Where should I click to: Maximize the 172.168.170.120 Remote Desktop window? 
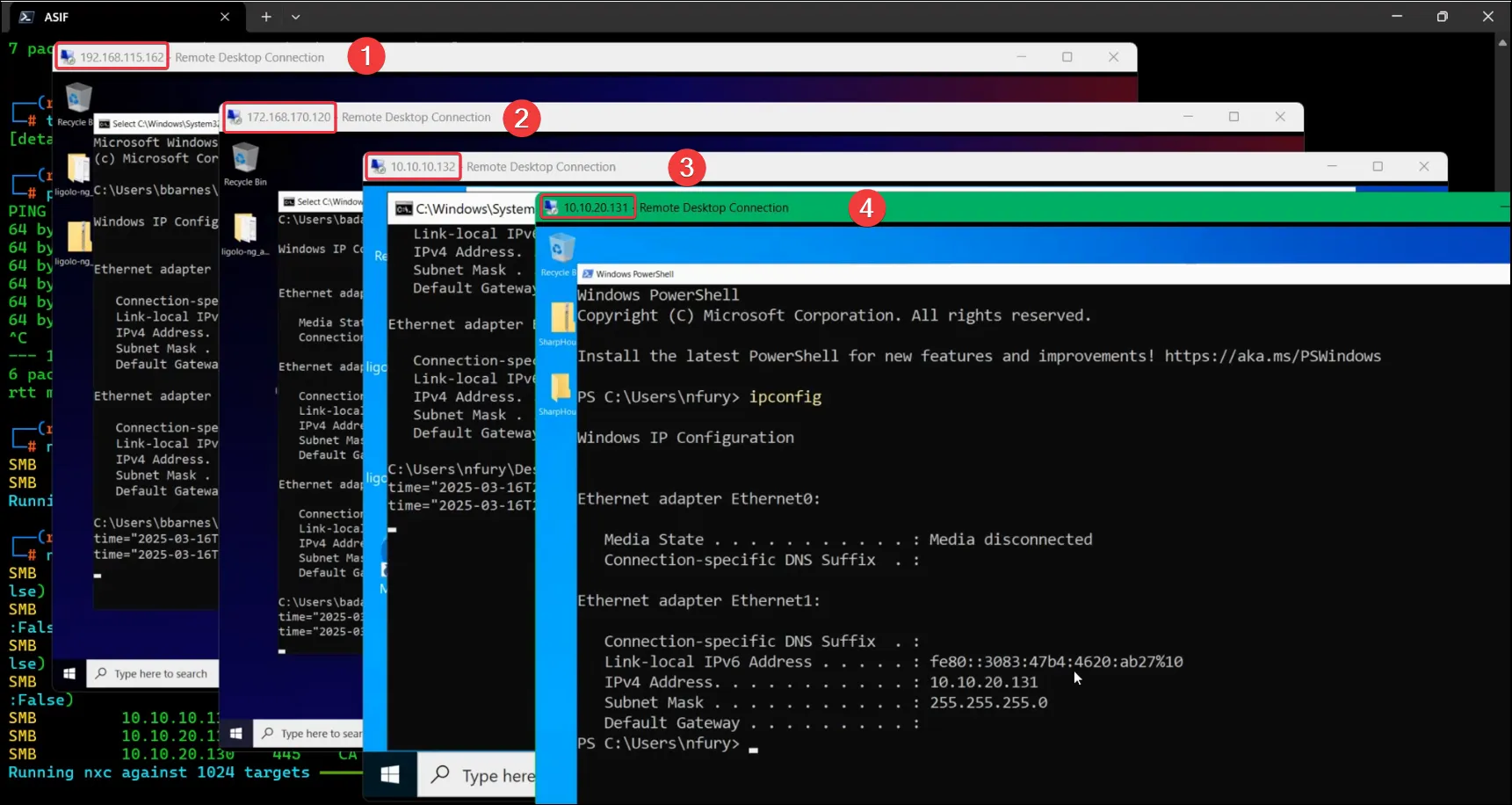[1233, 117]
